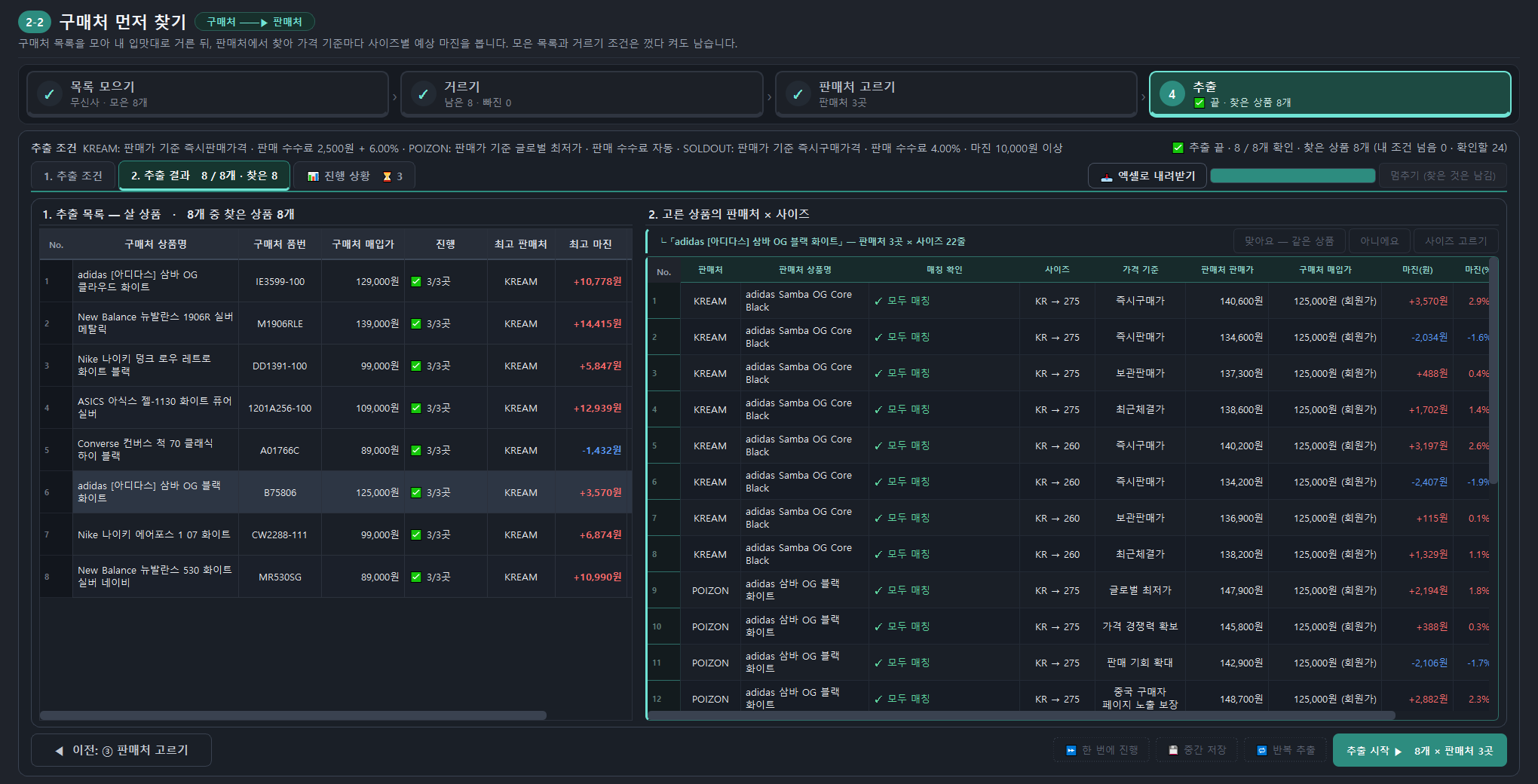This screenshot has width=1538, height=784.
Task: Click the step 4 number badge
Action: [1172, 94]
